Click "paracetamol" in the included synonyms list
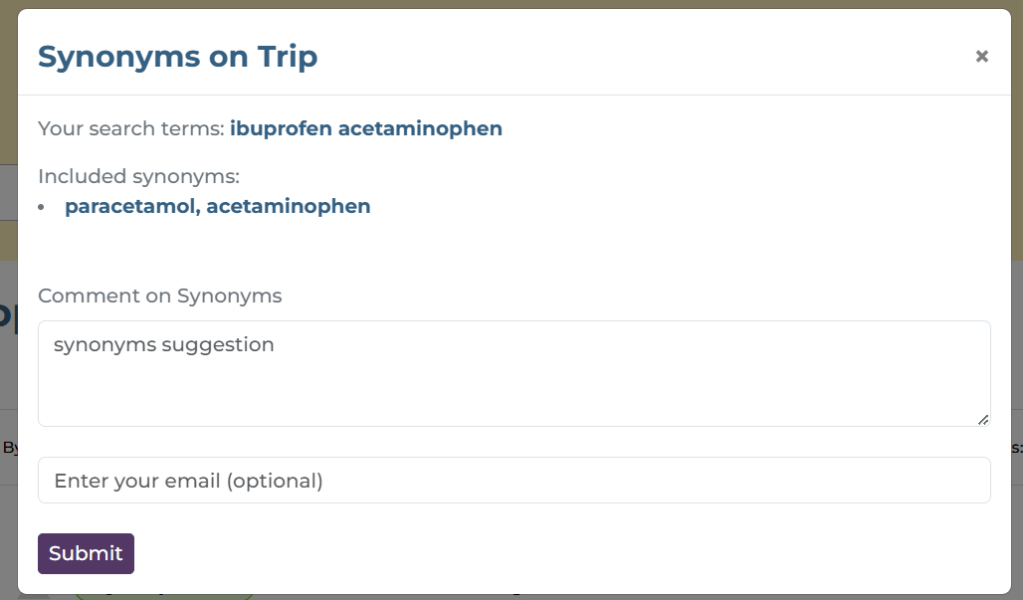Viewport: 1023px width, 600px height. (128, 207)
